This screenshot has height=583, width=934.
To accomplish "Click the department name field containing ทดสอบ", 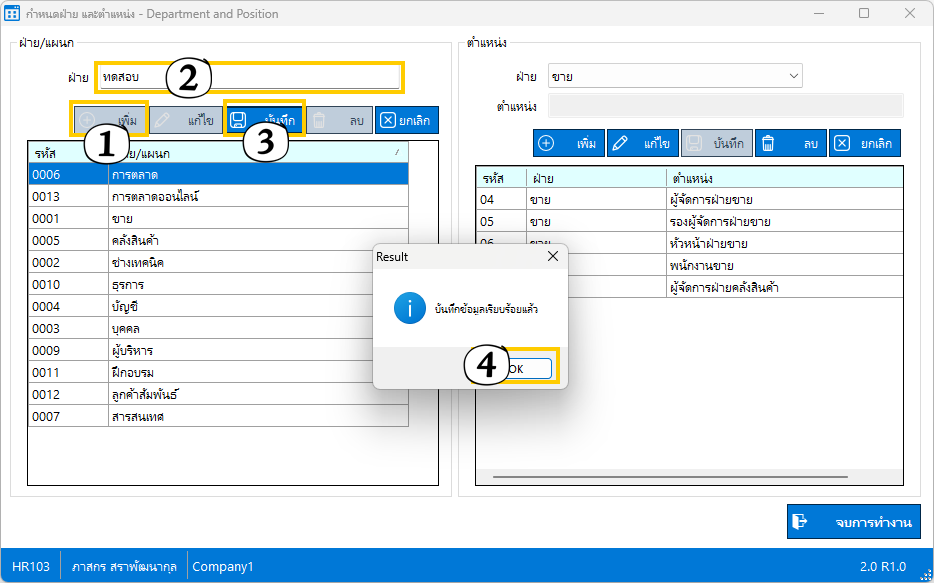I will tap(248, 77).
